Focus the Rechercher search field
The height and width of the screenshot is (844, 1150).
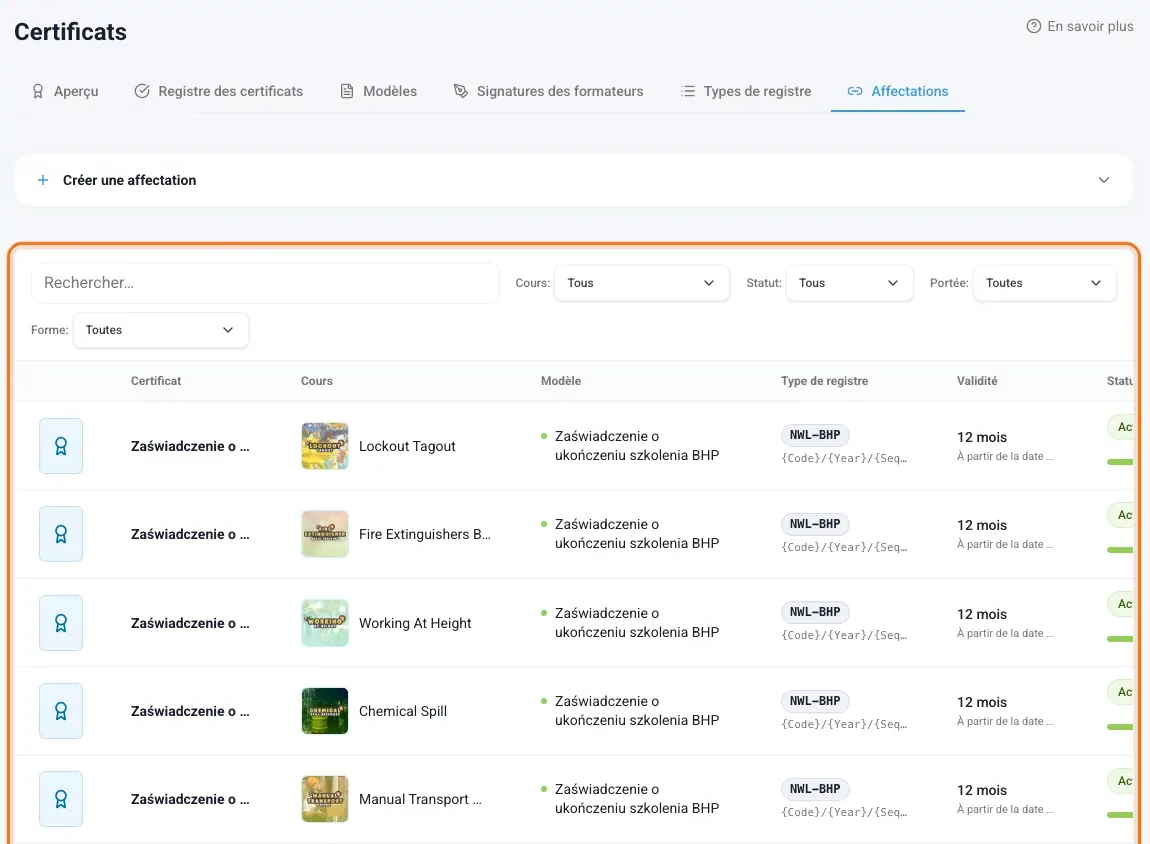(x=265, y=283)
